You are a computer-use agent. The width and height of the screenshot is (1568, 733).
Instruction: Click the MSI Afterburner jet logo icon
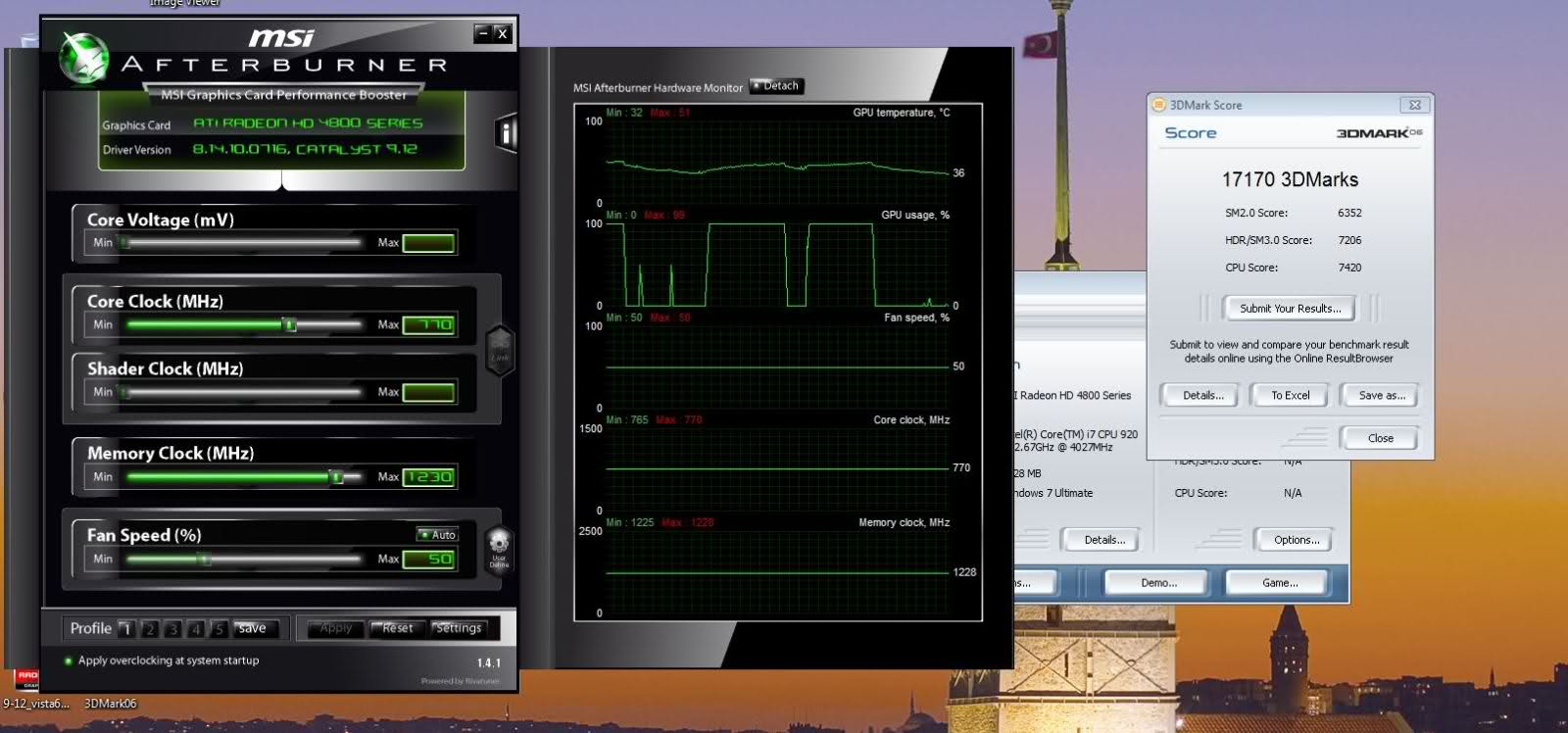(82, 59)
